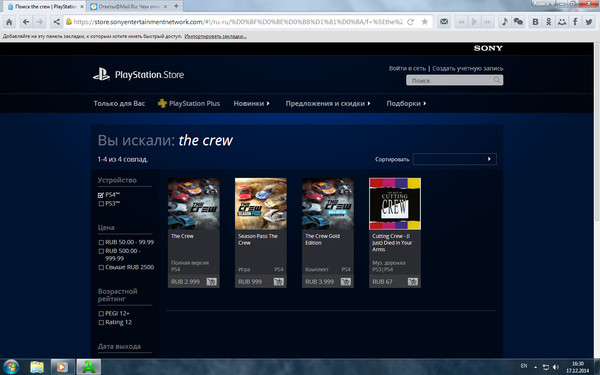Click the search magnifier icon

(497, 80)
